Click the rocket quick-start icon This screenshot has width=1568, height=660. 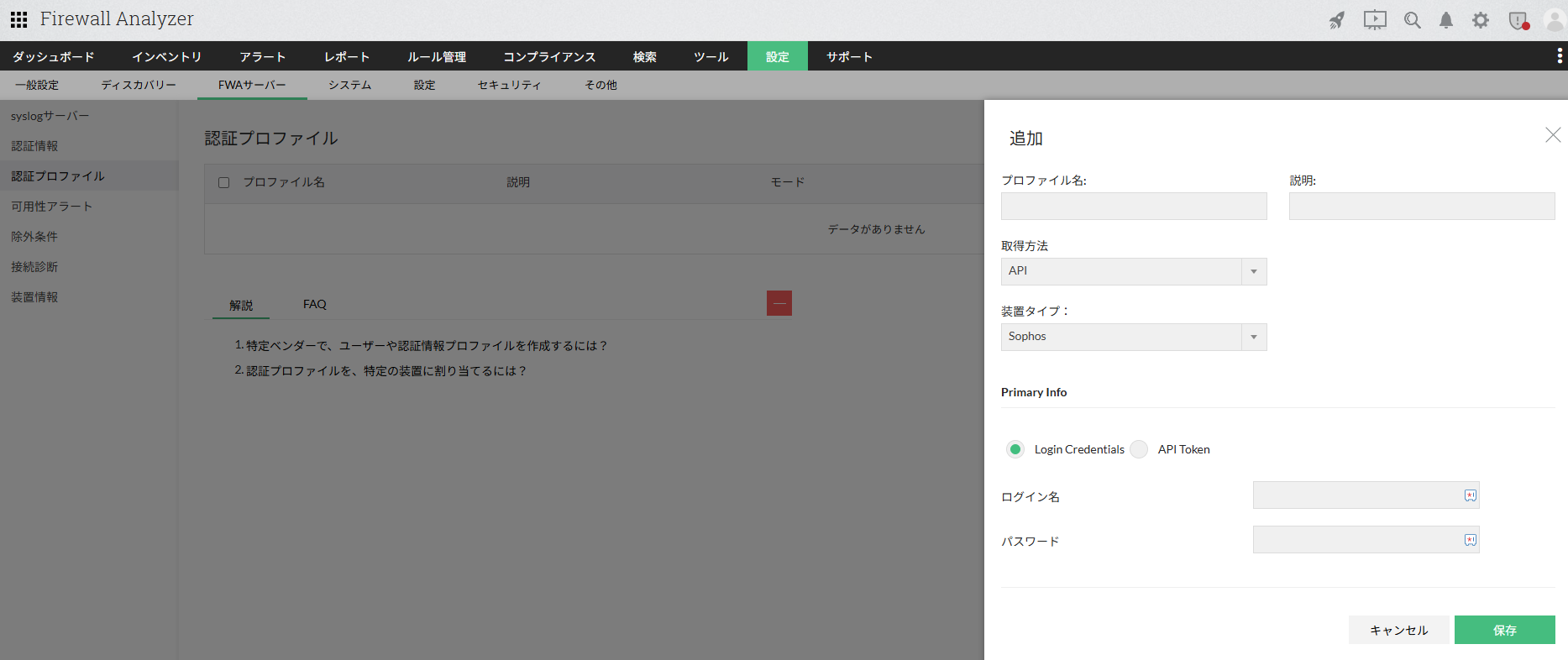[x=1336, y=20]
